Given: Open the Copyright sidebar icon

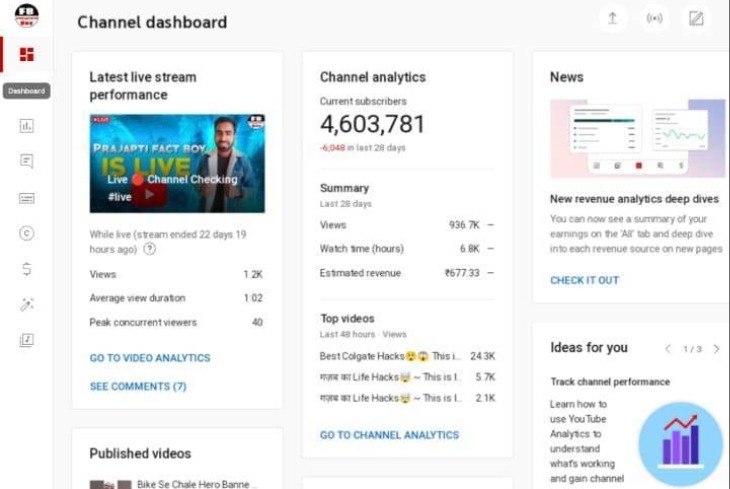Looking at the screenshot, I should 27,233.
